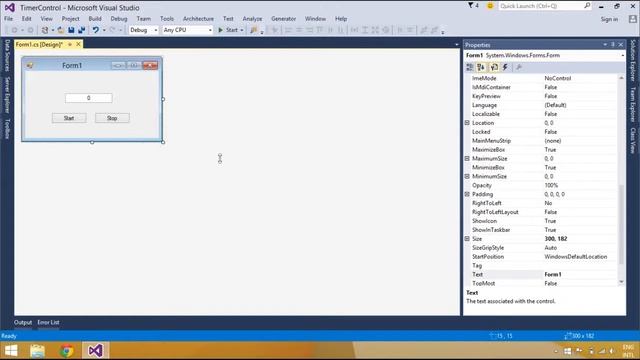Click the volume icon in system tray

(611, 351)
